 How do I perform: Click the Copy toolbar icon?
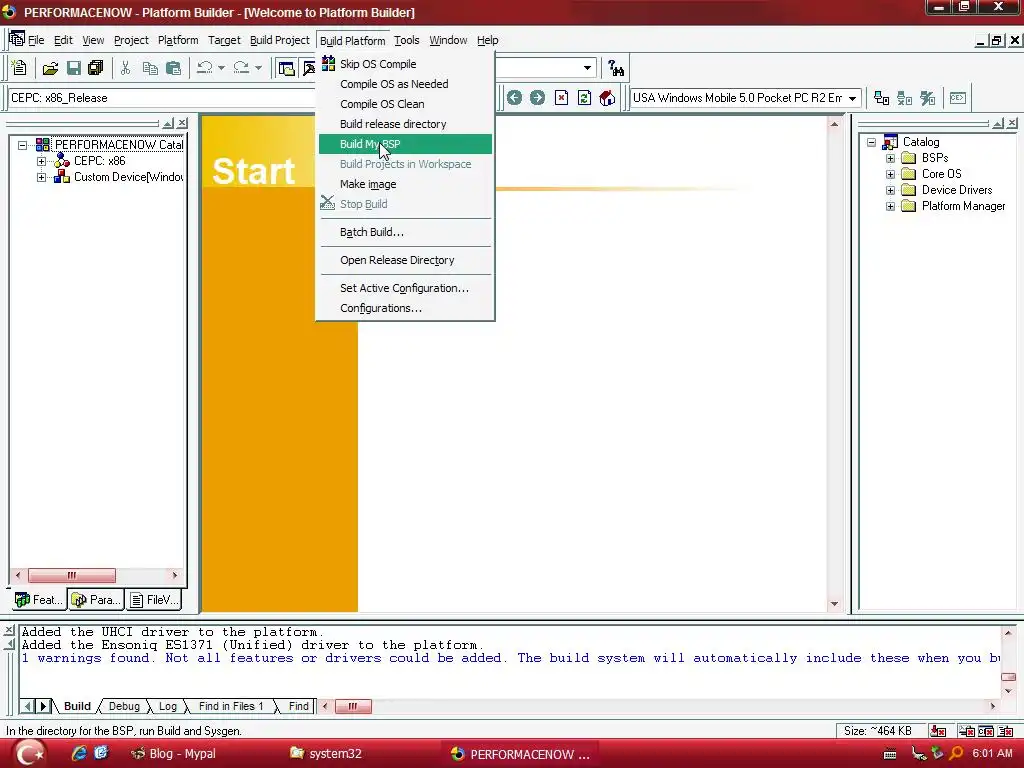tap(150, 68)
